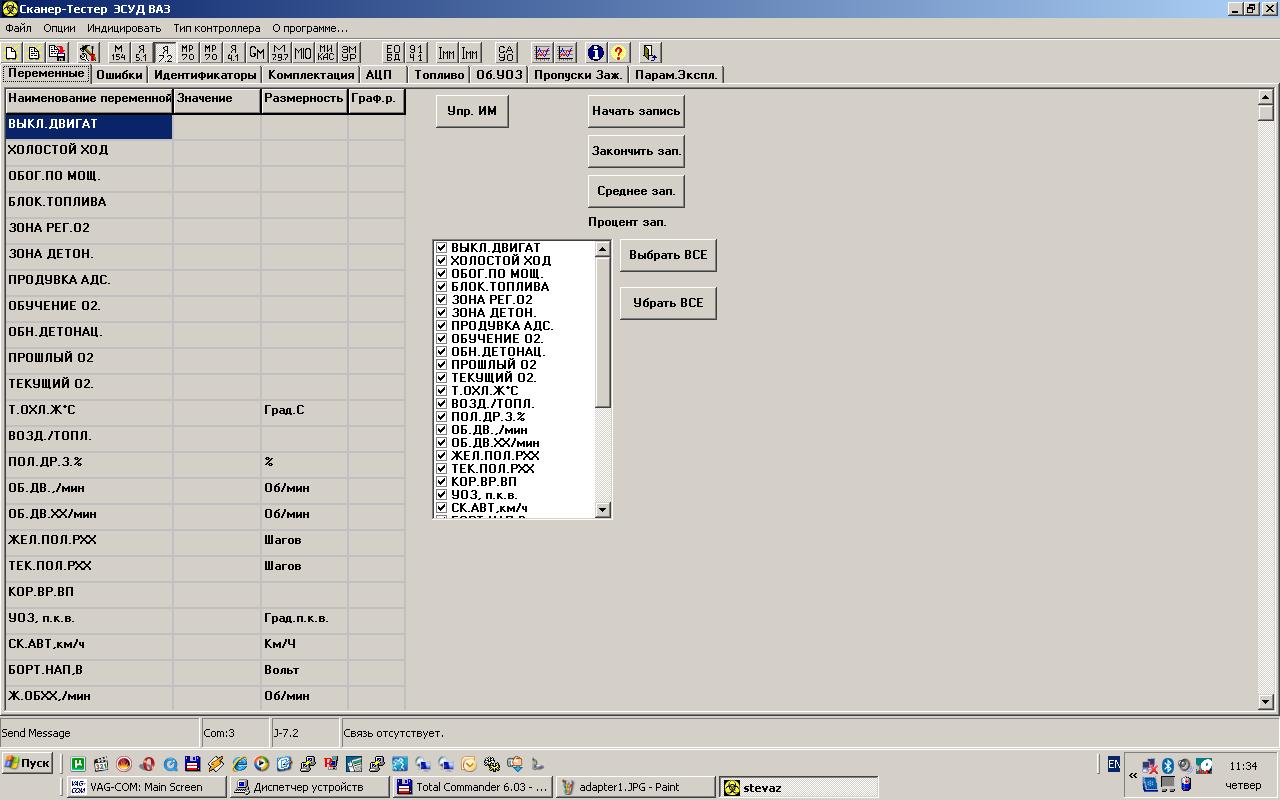Screen dimensions: 1280x800
Task: Uncheck ВЫКЛ.ДВИГАТ in the variable checklist
Action: click(x=441, y=247)
